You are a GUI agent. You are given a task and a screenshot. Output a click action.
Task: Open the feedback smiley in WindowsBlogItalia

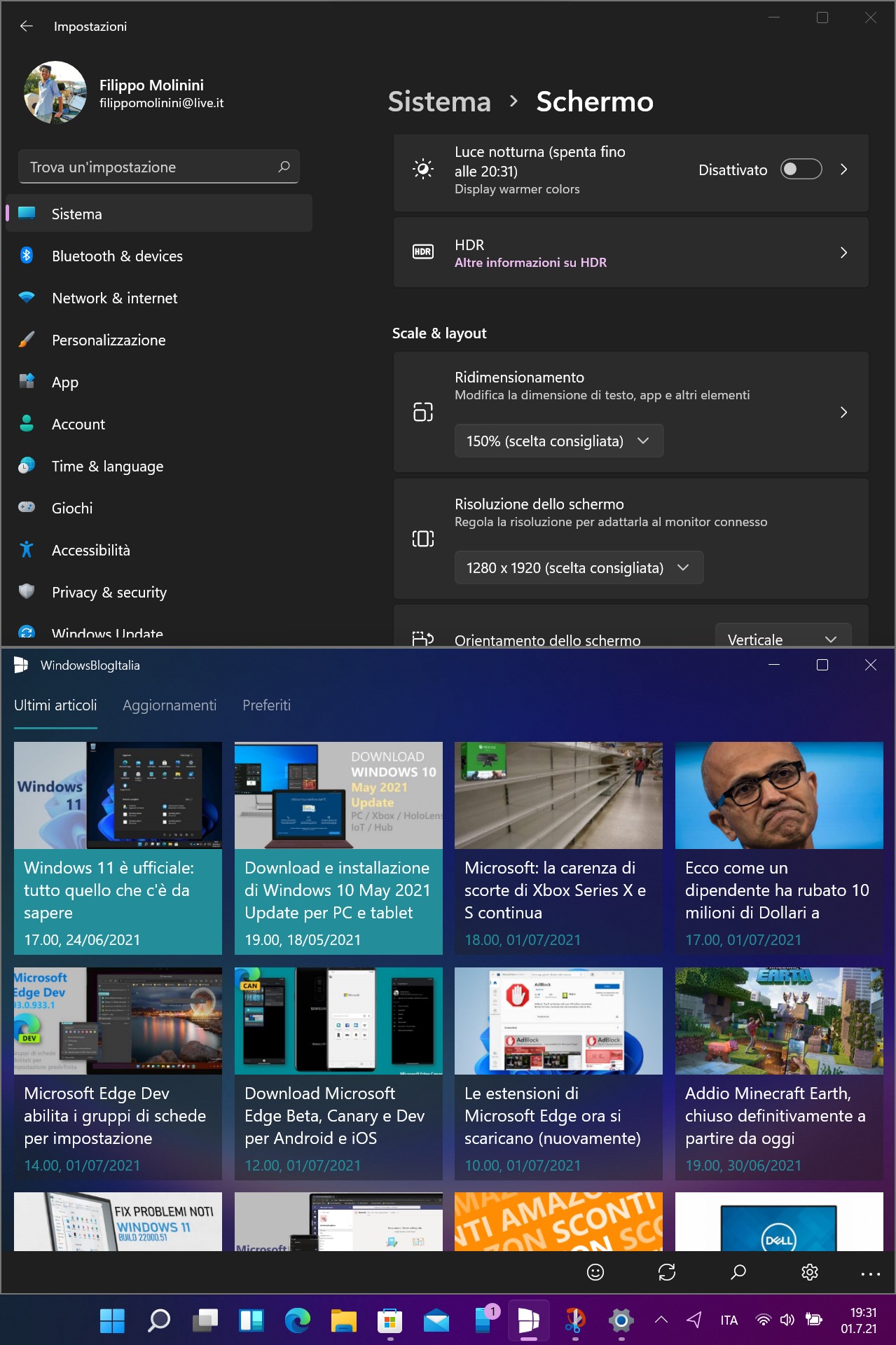595,1272
